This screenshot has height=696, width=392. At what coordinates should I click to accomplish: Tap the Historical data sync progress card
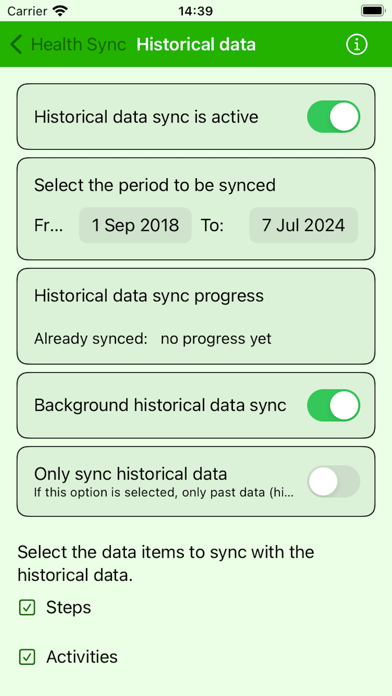tap(196, 316)
